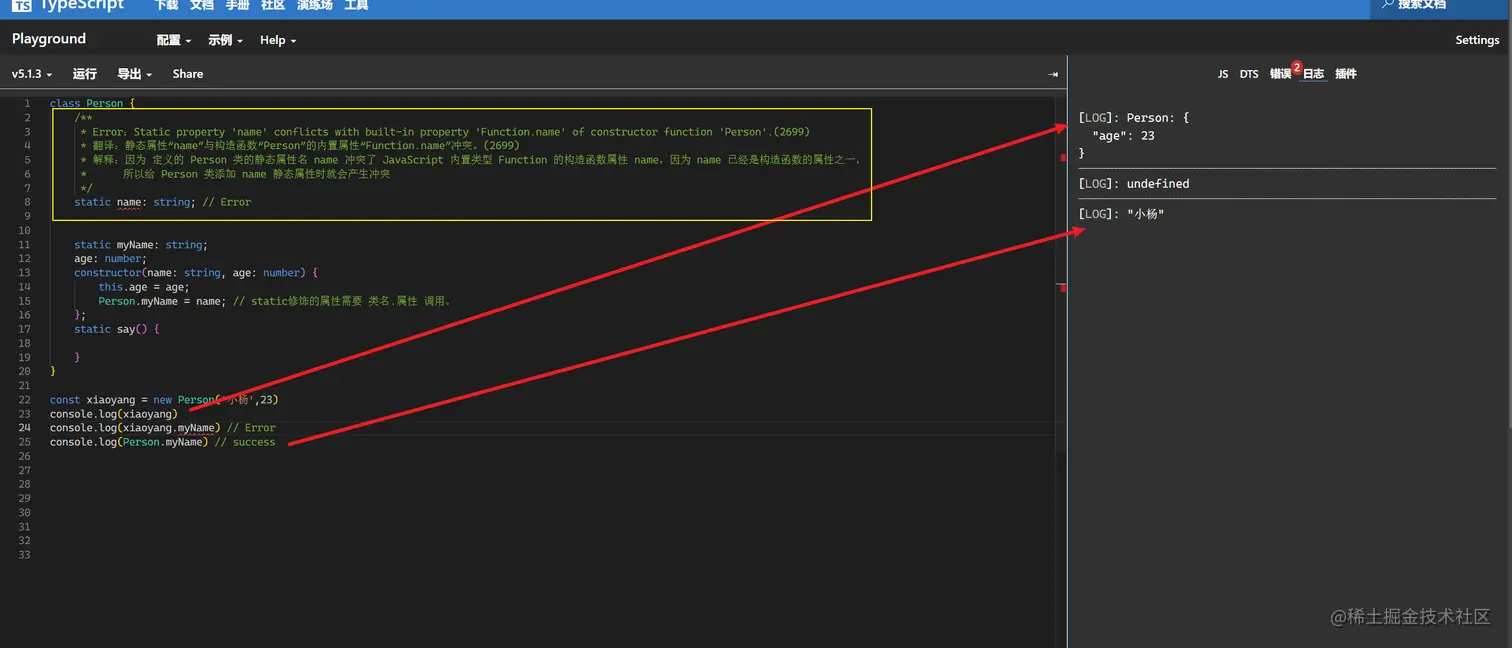Select the 日志 logs tab
This screenshot has height=648, width=1512.
pyautogui.click(x=1313, y=74)
